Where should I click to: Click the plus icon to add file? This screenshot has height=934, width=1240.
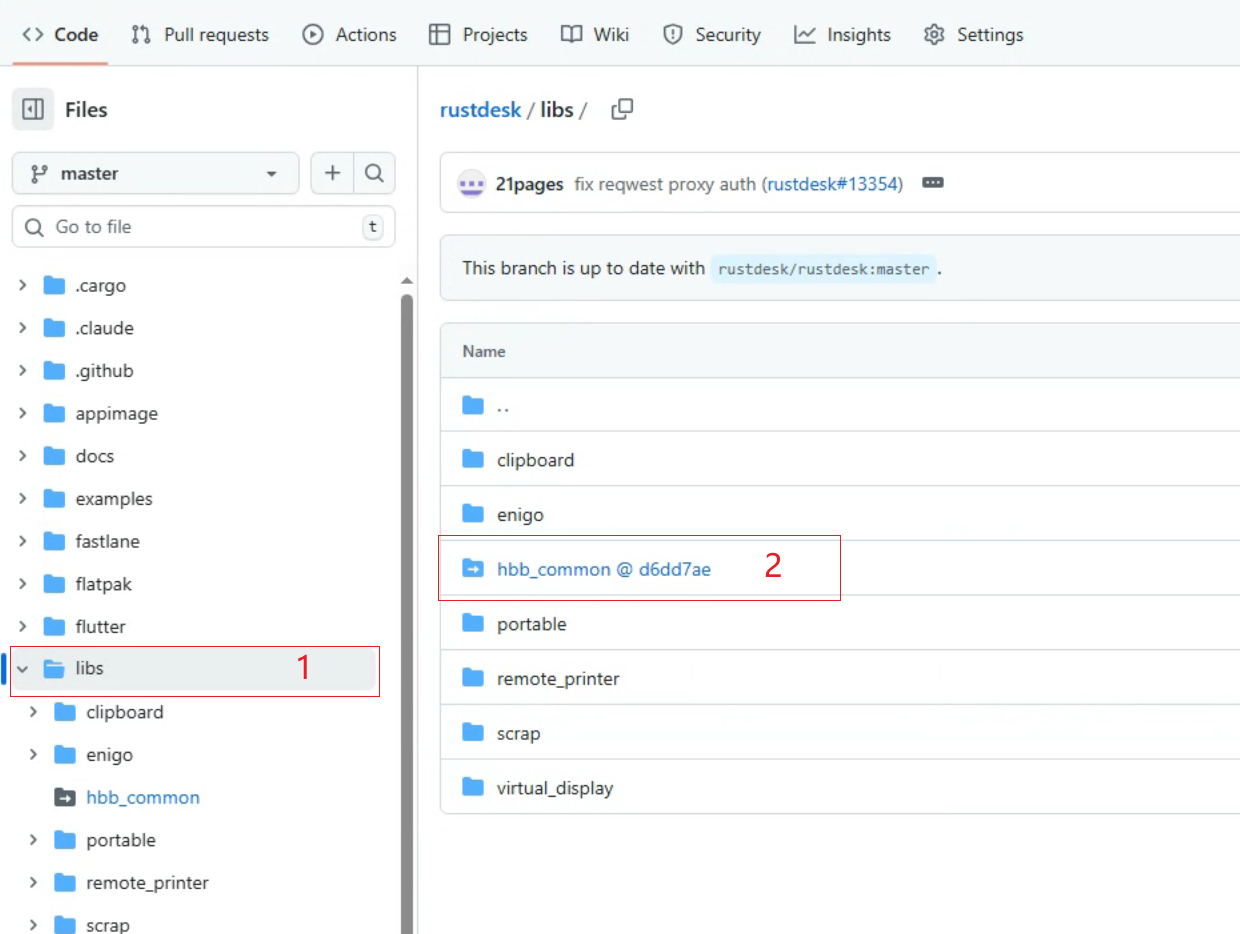tap(332, 173)
